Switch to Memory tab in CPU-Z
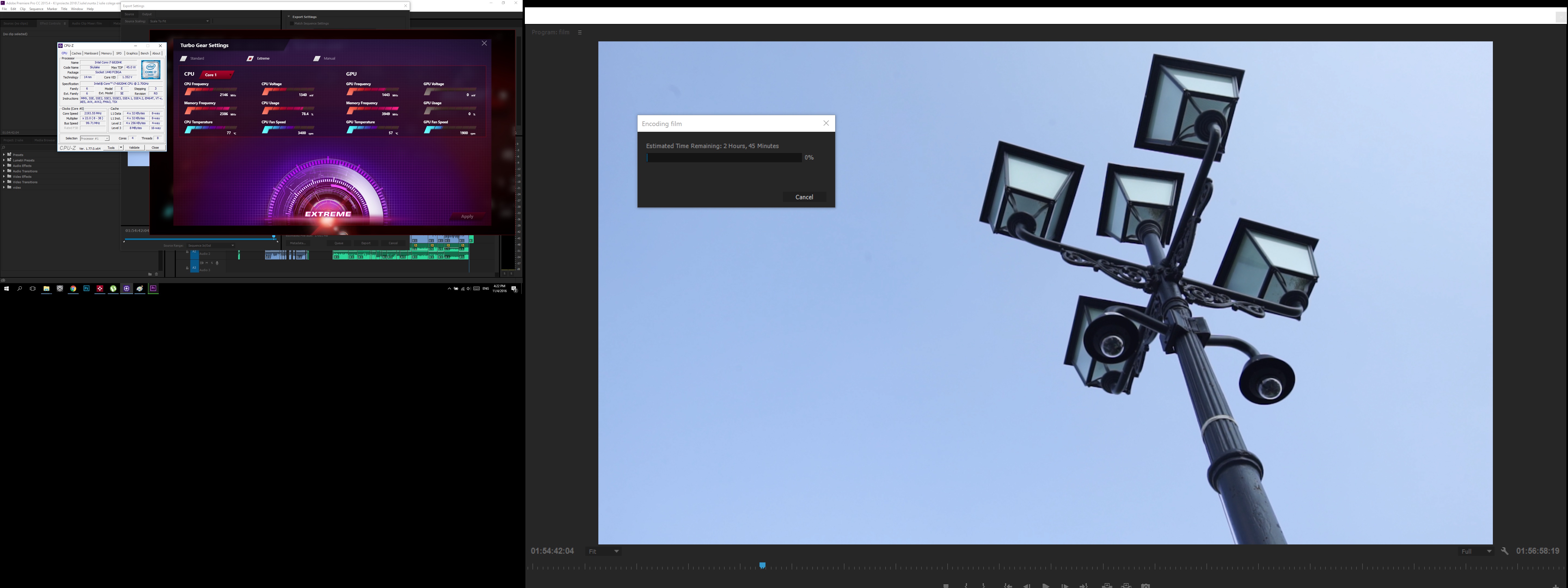The width and height of the screenshot is (1568, 588). (x=106, y=54)
